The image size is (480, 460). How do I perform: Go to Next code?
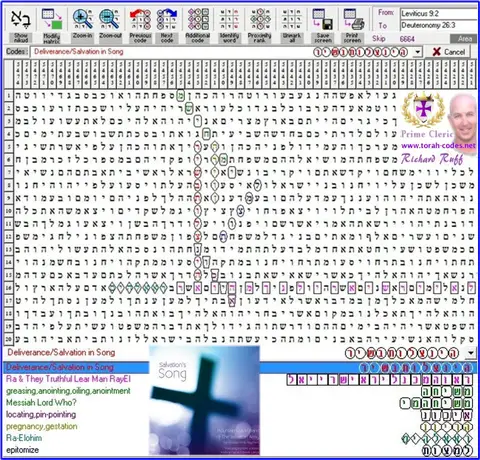[167, 19]
